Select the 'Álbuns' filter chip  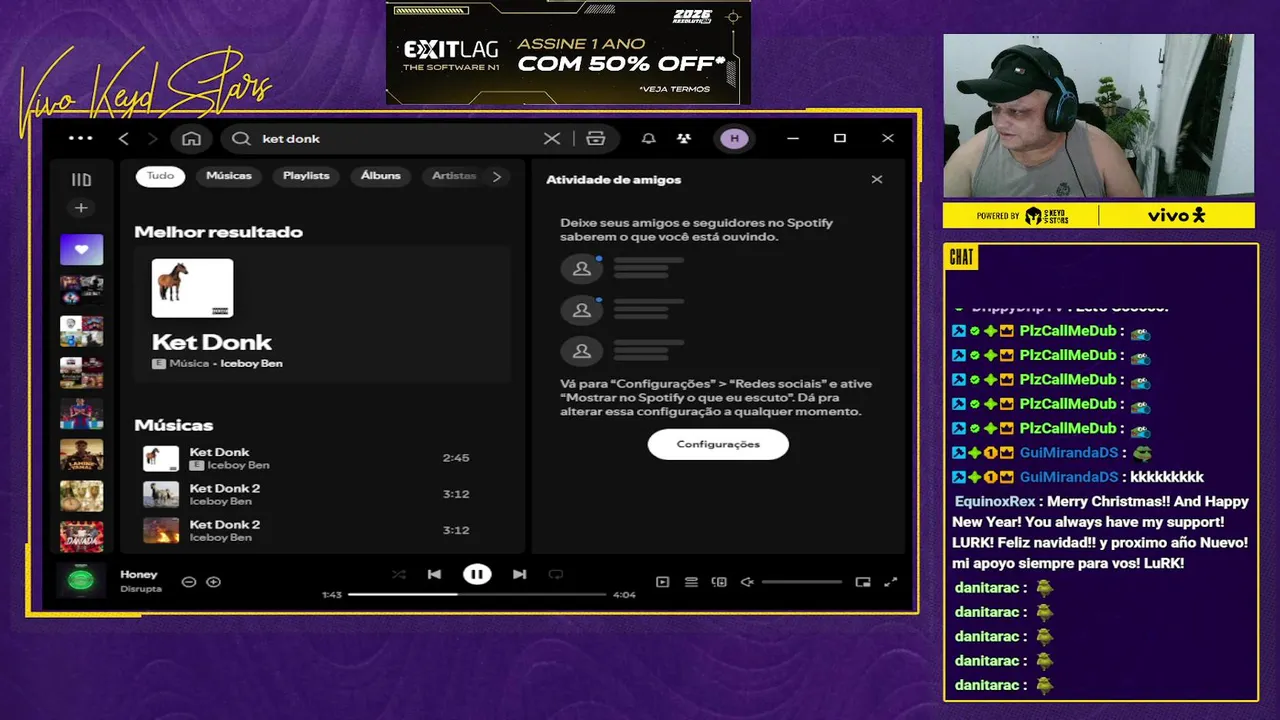point(381,176)
